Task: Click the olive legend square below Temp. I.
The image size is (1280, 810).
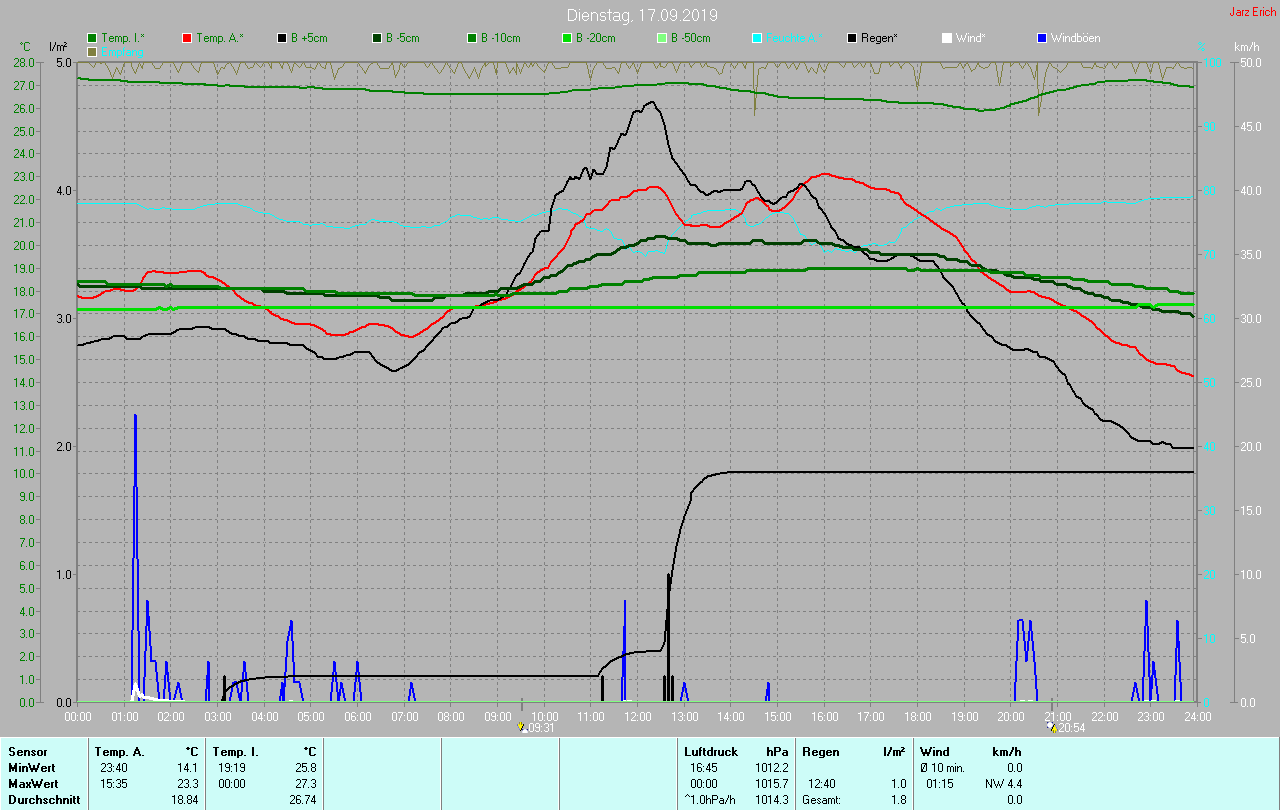Action: (93, 51)
